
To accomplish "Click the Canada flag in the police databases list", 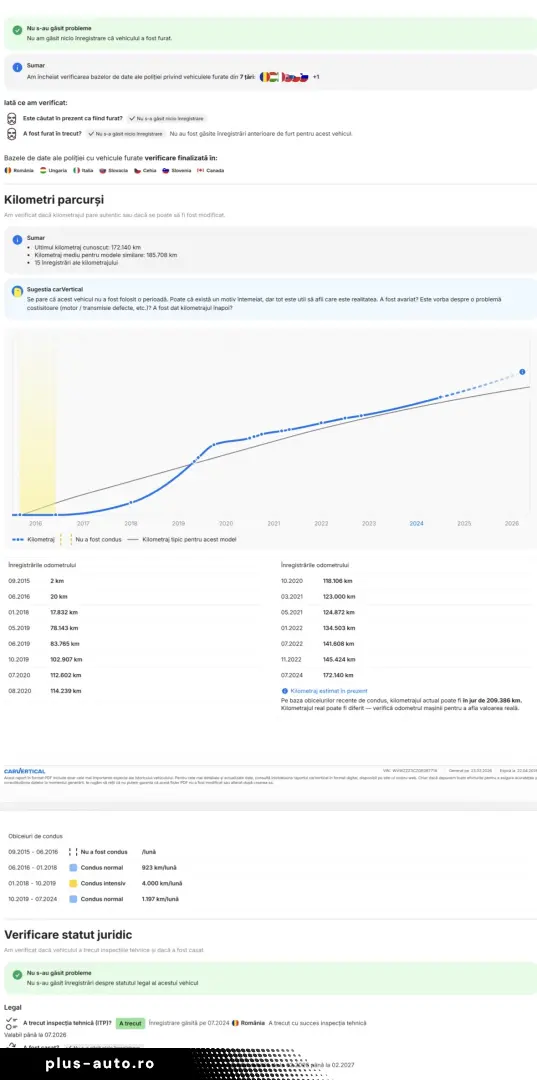I will 200,170.
